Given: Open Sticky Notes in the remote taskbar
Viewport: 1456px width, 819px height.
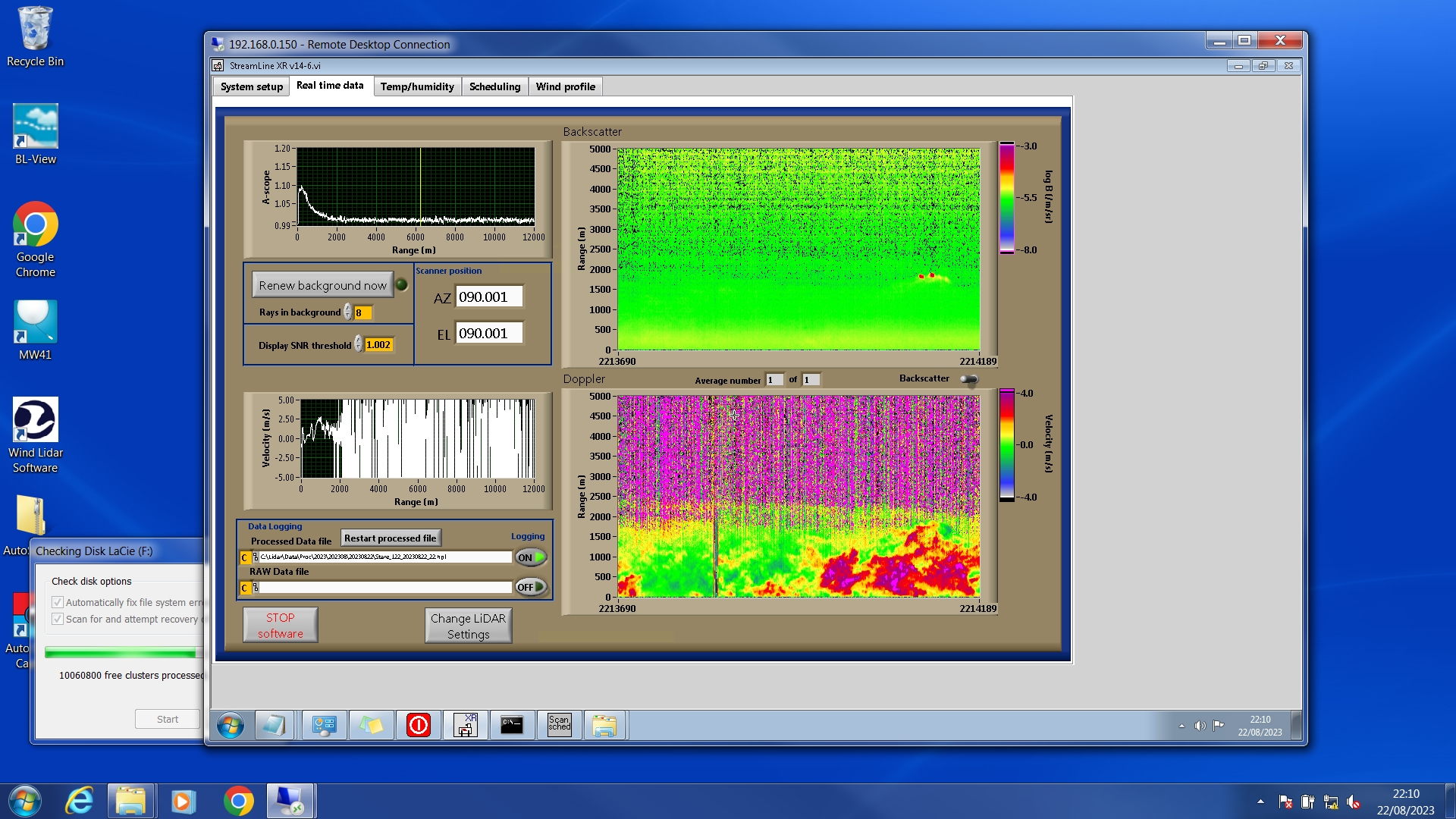Looking at the screenshot, I should pyautogui.click(x=371, y=726).
